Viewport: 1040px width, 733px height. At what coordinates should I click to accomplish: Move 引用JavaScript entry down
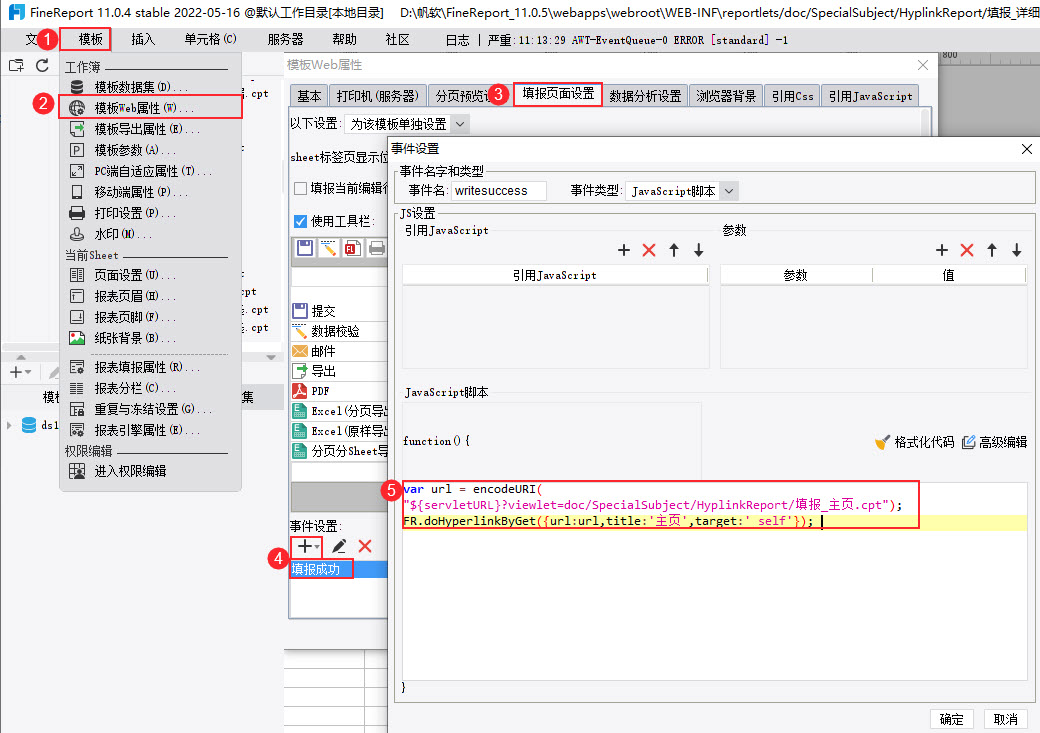(x=698, y=250)
